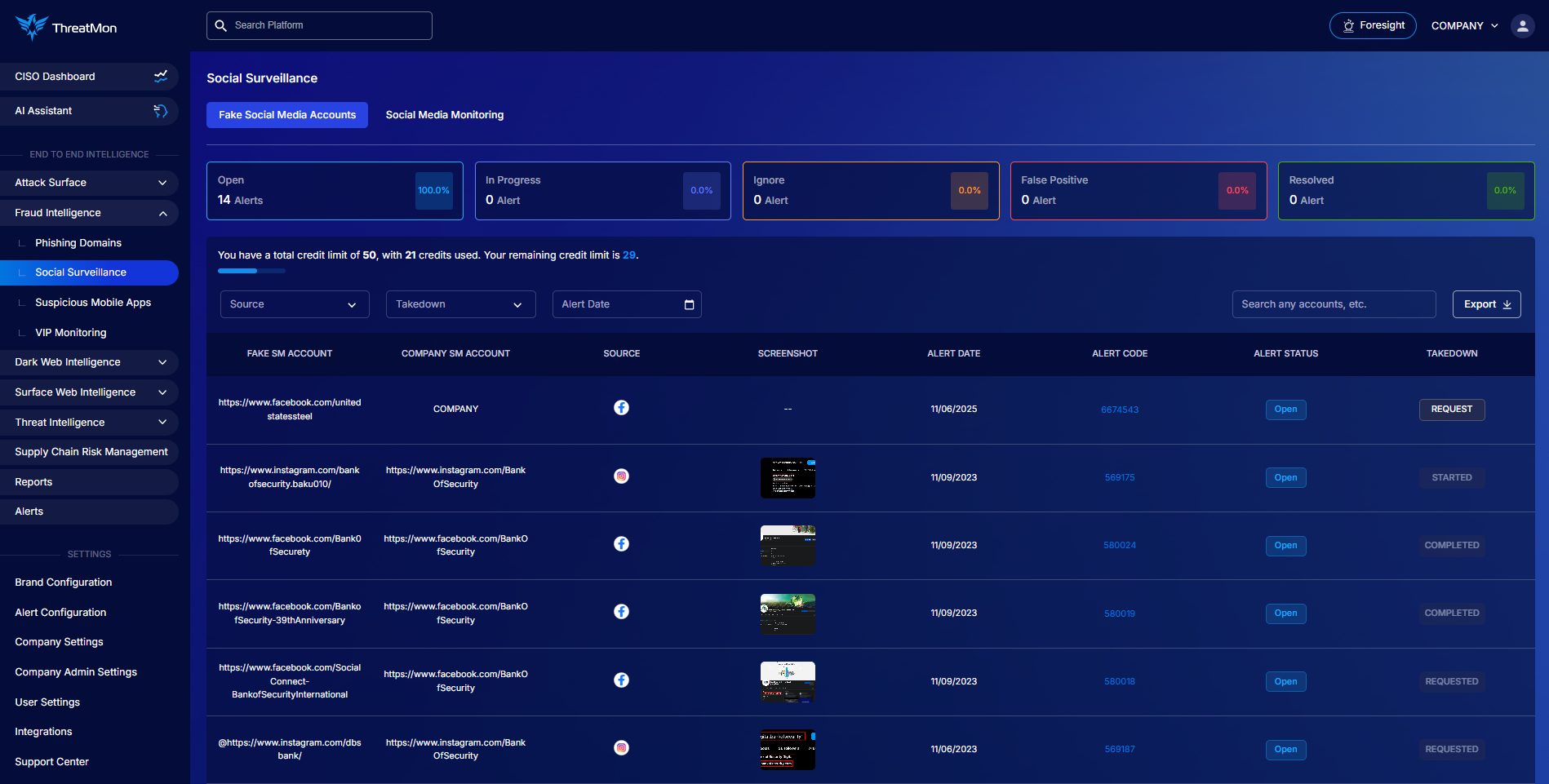Open VIP Monitoring page
The image size is (1549, 784).
[71, 333]
